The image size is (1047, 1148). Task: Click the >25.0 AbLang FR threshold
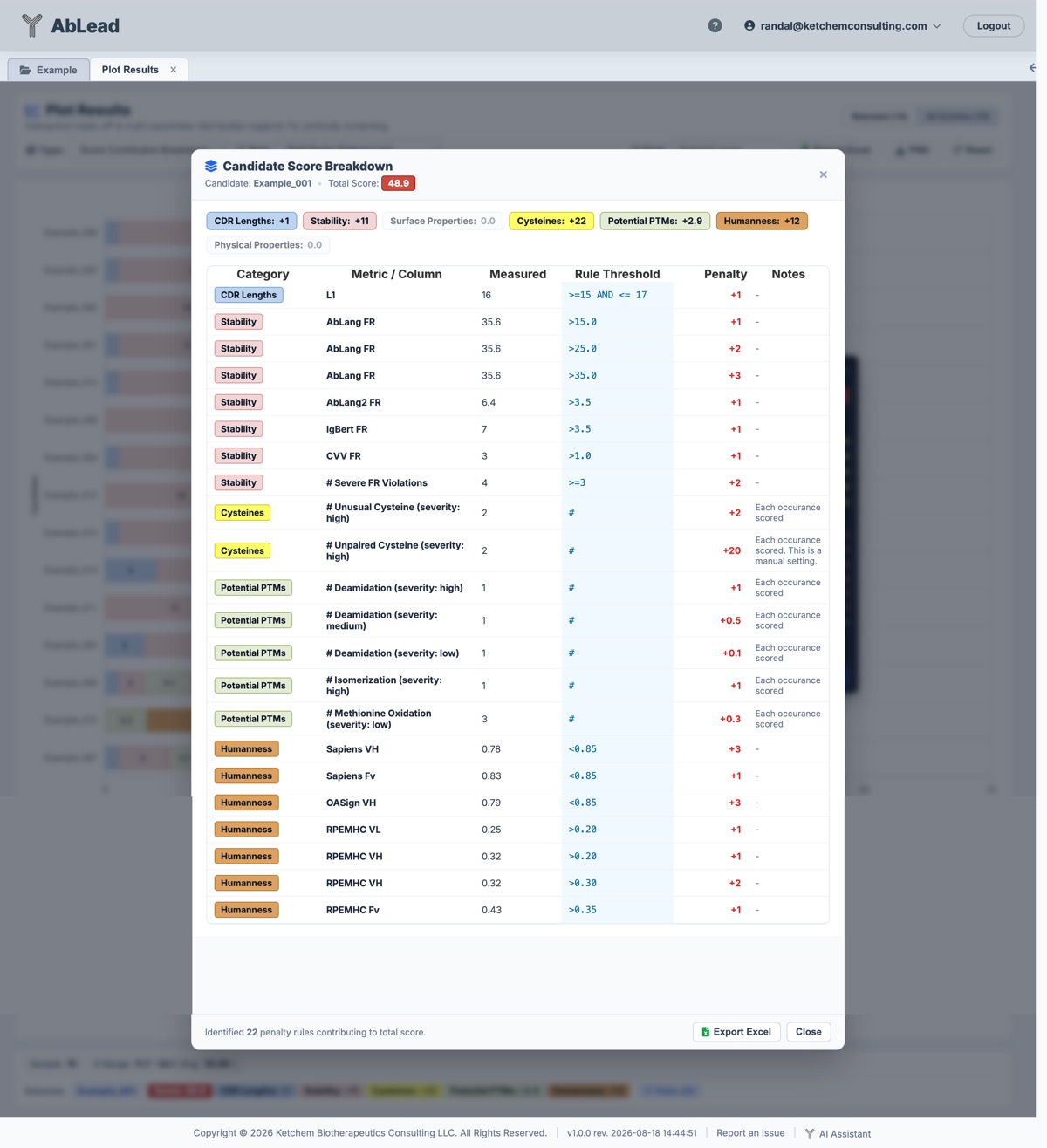coord(582,349)
